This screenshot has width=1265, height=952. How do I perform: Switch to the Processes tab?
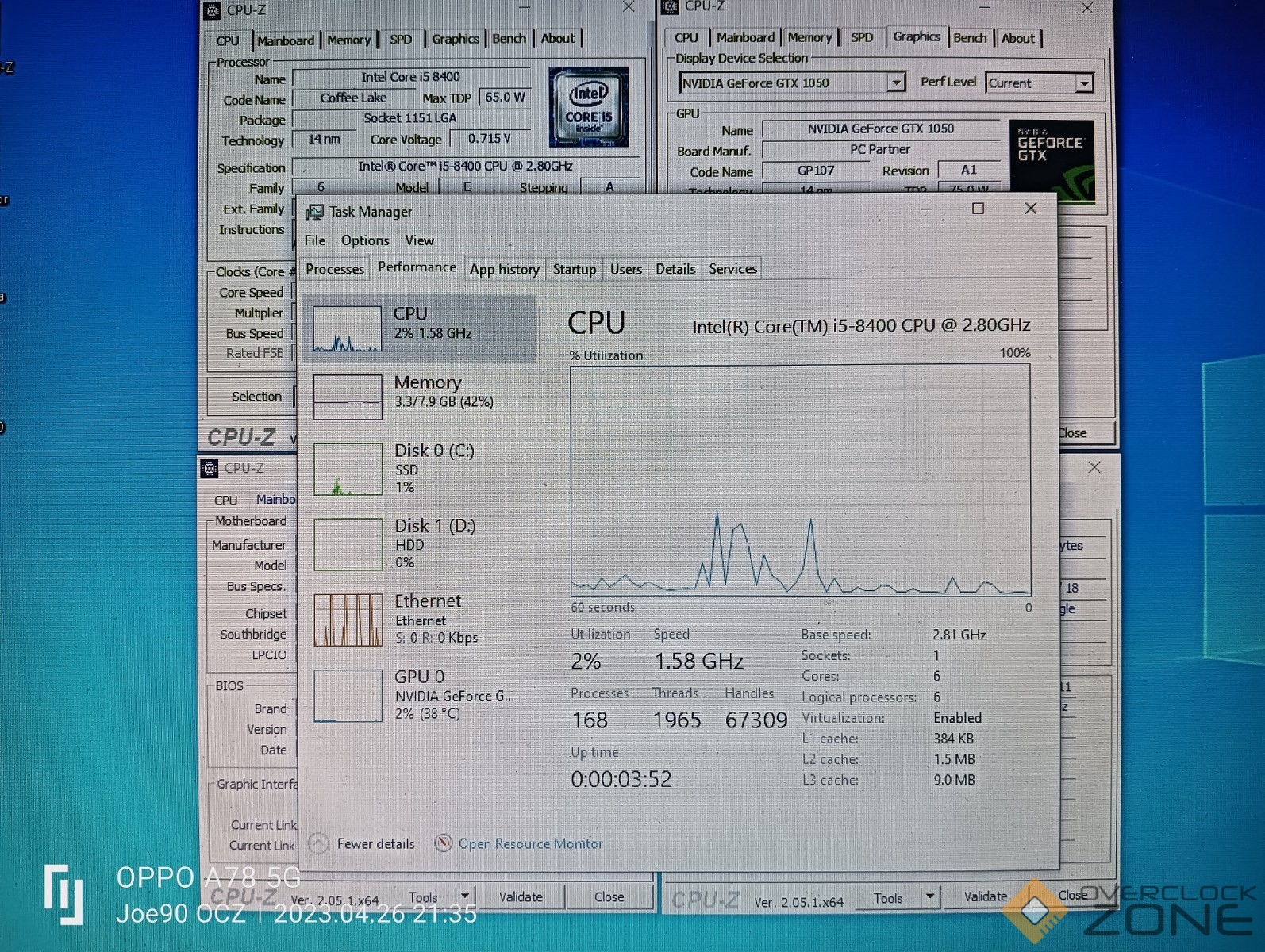pos(335,269)
